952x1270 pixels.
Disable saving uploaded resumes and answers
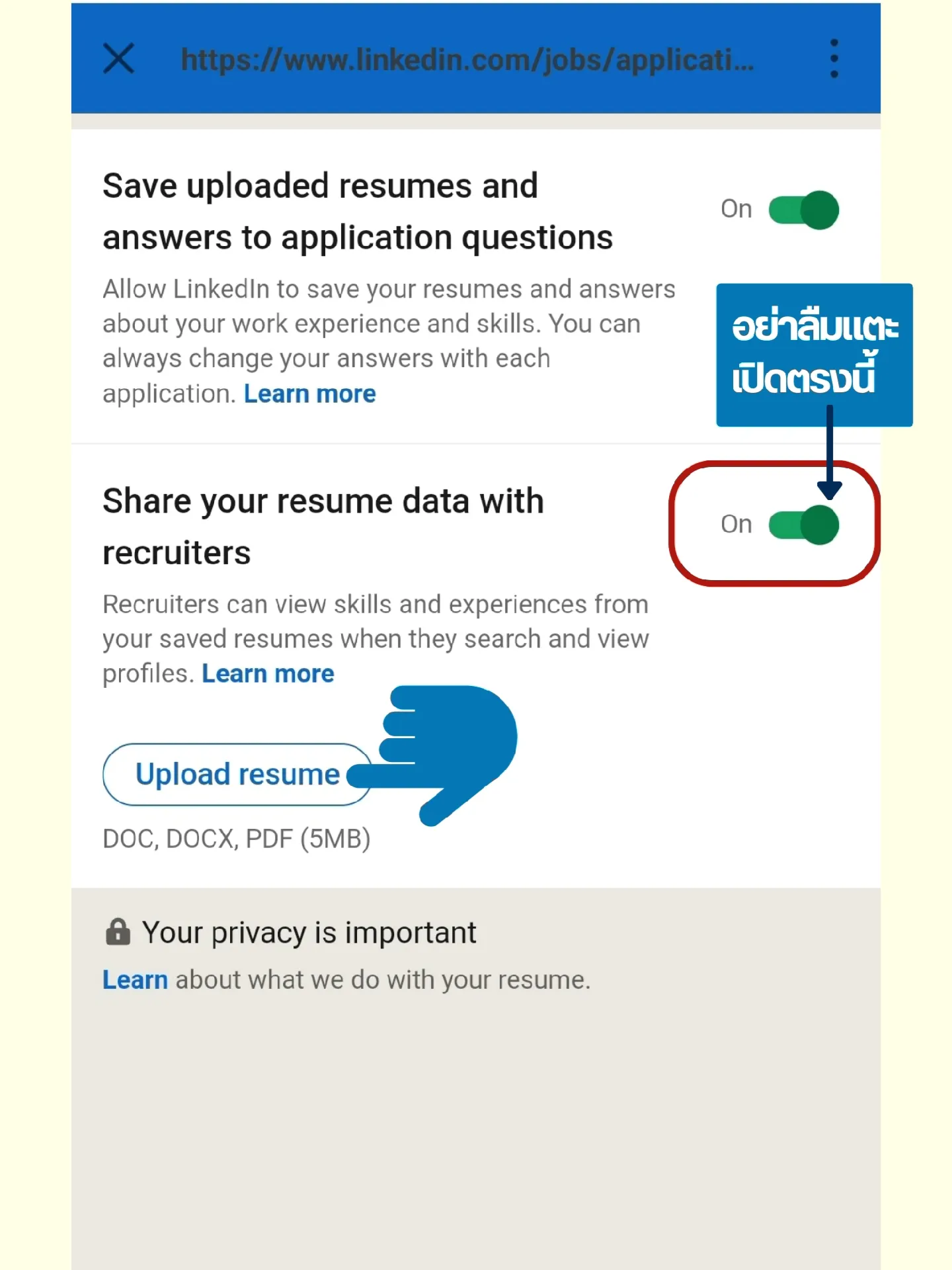click(803, 209)
